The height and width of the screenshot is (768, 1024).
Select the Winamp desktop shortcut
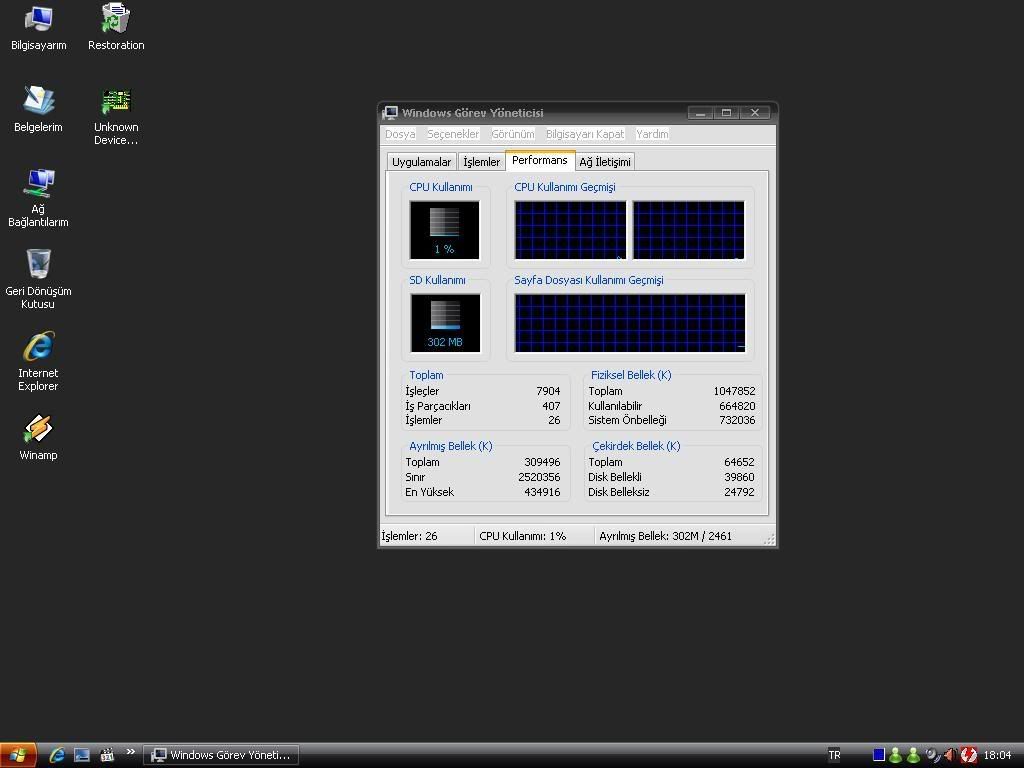[39, 438]
